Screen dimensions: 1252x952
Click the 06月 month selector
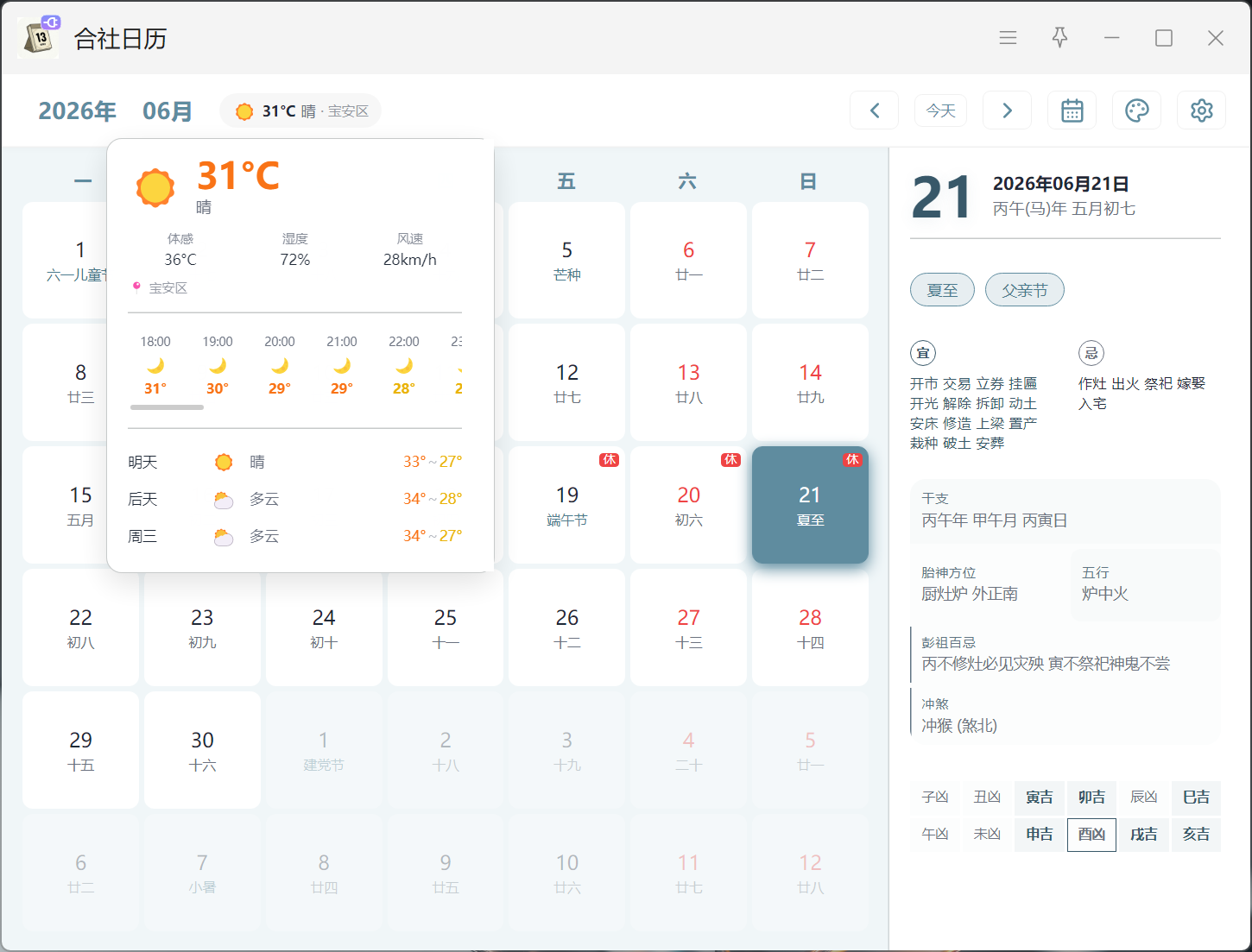pos(168,111)
